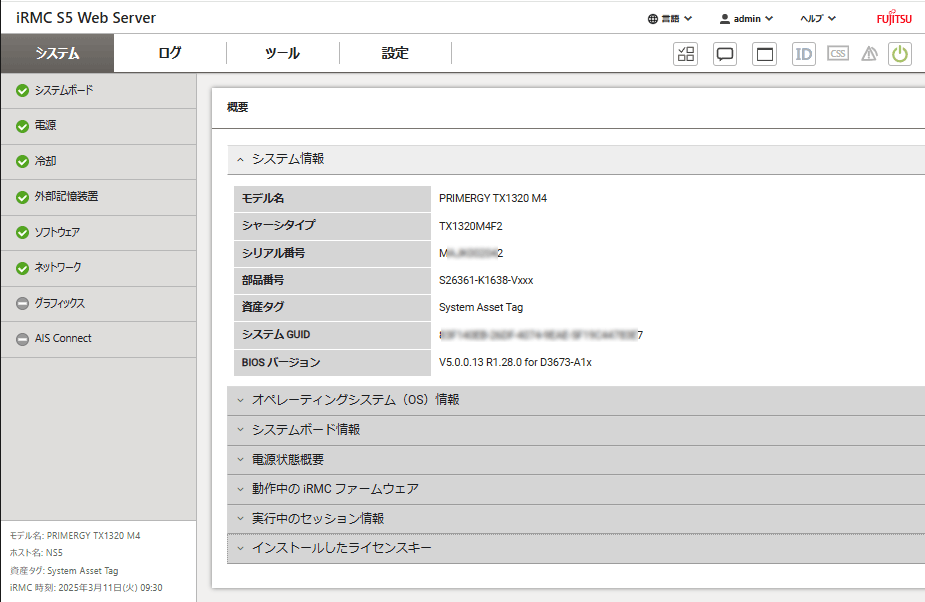Open the admin user dropdown menu
The width and height of the screenshot is (925, 602).
click(746, 19)
